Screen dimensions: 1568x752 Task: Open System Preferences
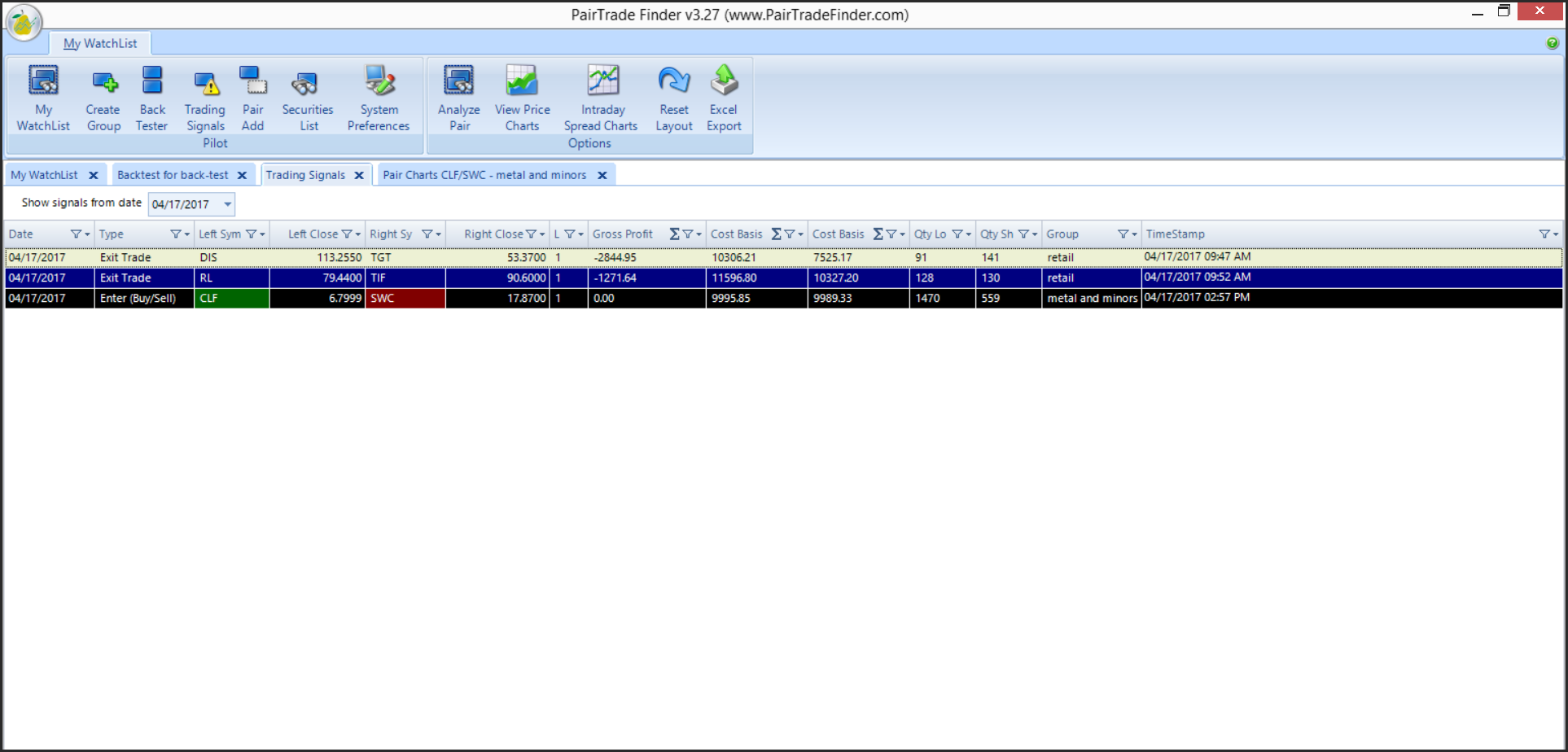(x=379, y=98)
